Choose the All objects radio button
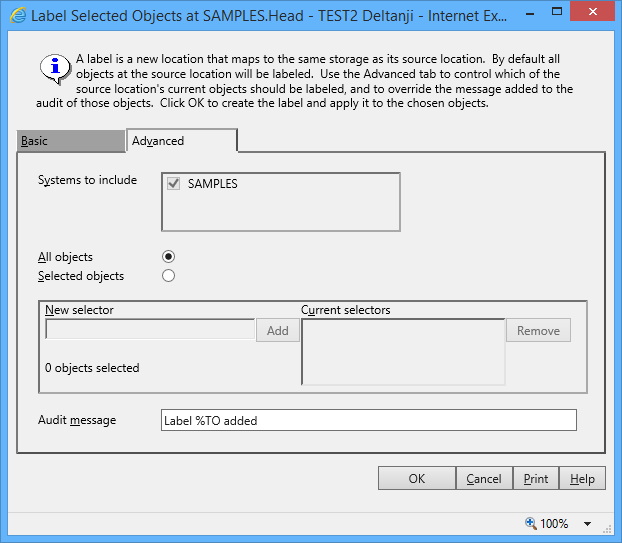 click(x=168, y=257)
